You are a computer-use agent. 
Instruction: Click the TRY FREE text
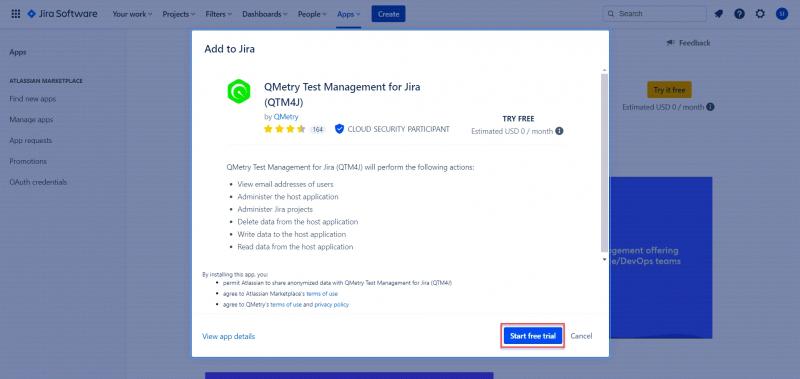[x=518, y=119]
